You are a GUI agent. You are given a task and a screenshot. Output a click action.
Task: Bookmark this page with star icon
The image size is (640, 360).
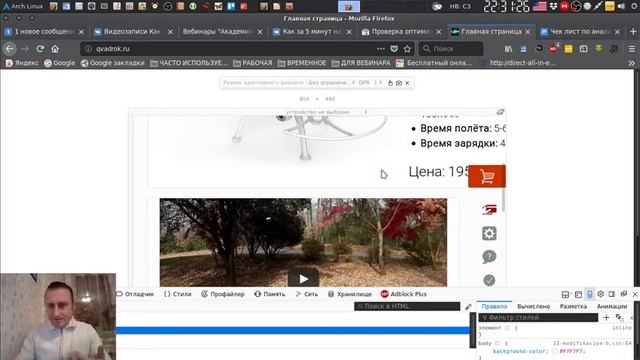(407, 49)
